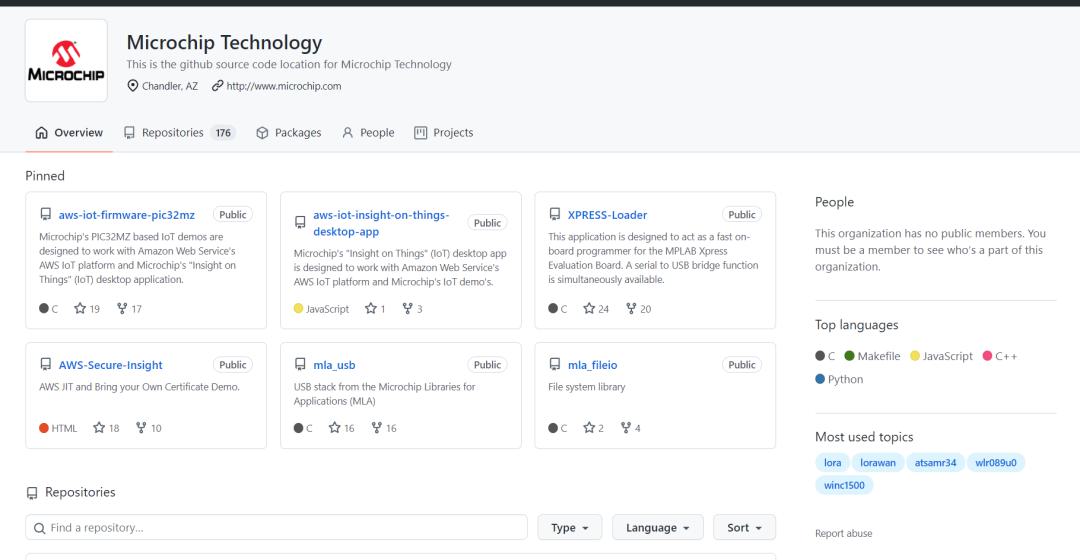Open the AWS-Secure-Insight repository
This screenshot has height=560, width=1080.
(x=110, y=365)
